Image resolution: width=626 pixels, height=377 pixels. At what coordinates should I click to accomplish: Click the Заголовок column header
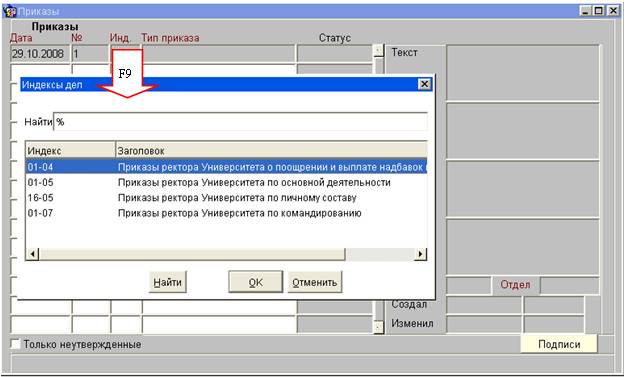tap(271, 151)
